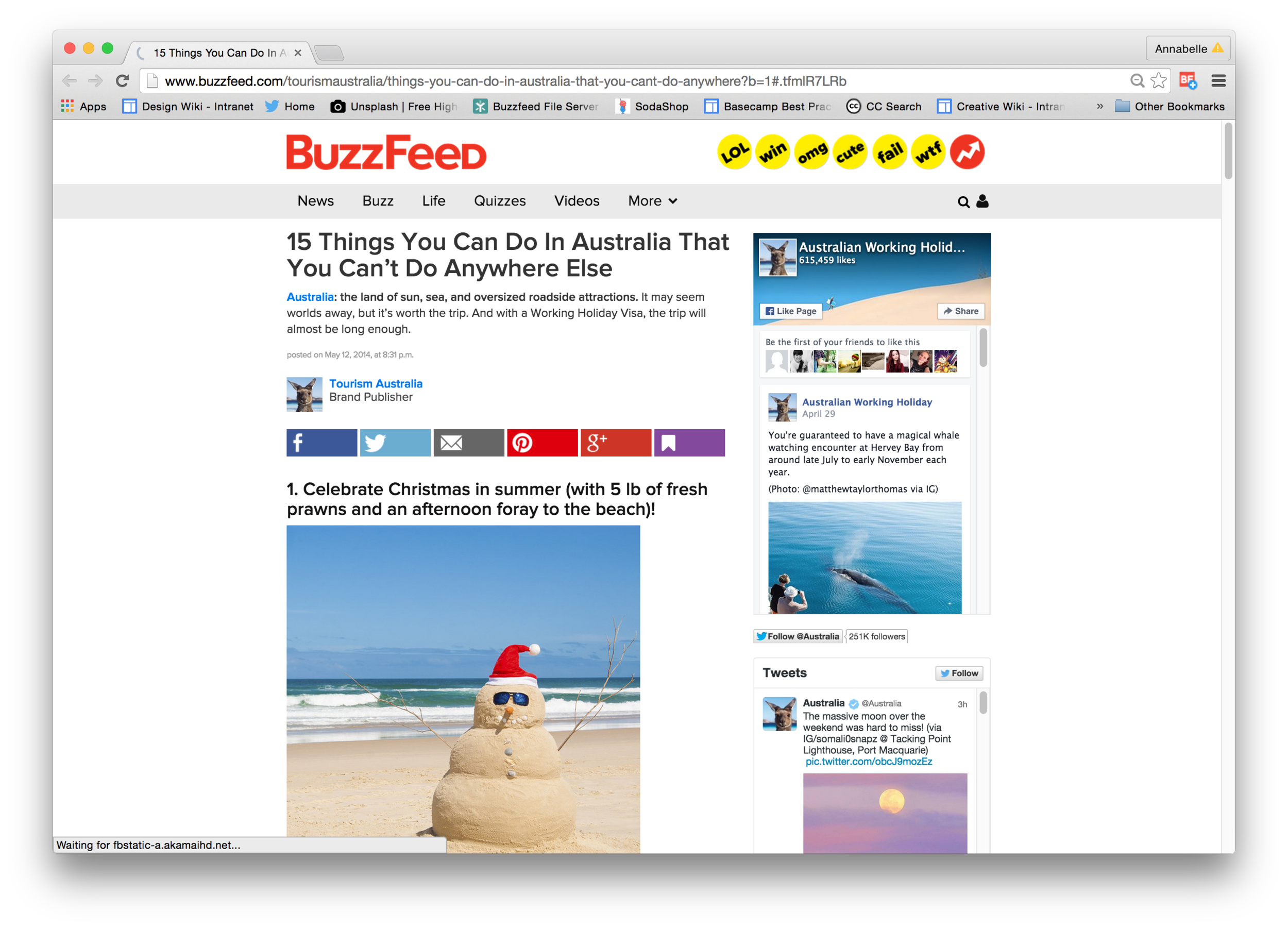The image size is (1288, 929).
Task: Click the Like Page Facebook button
Action: click(x=791, y=311)
